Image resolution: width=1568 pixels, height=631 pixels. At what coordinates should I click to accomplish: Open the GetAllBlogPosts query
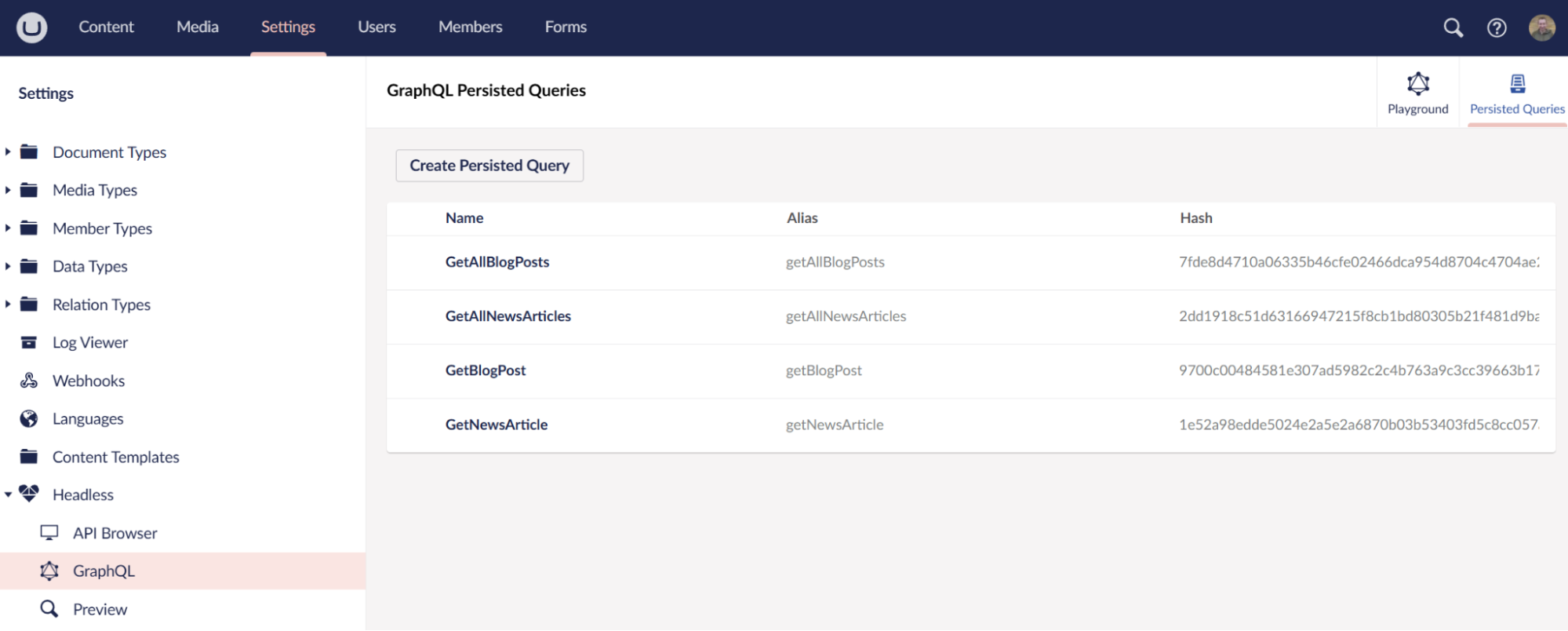coord(497,262)
